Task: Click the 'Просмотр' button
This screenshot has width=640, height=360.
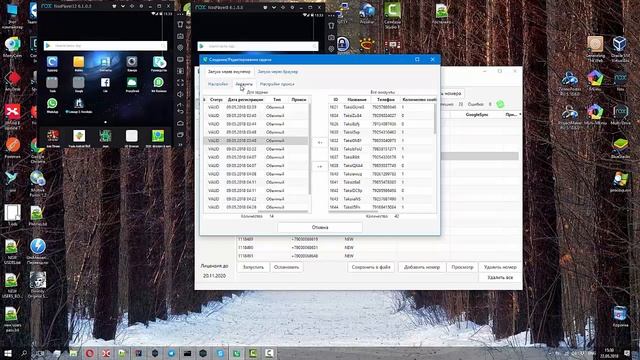Action: click(x=462, y=267)
